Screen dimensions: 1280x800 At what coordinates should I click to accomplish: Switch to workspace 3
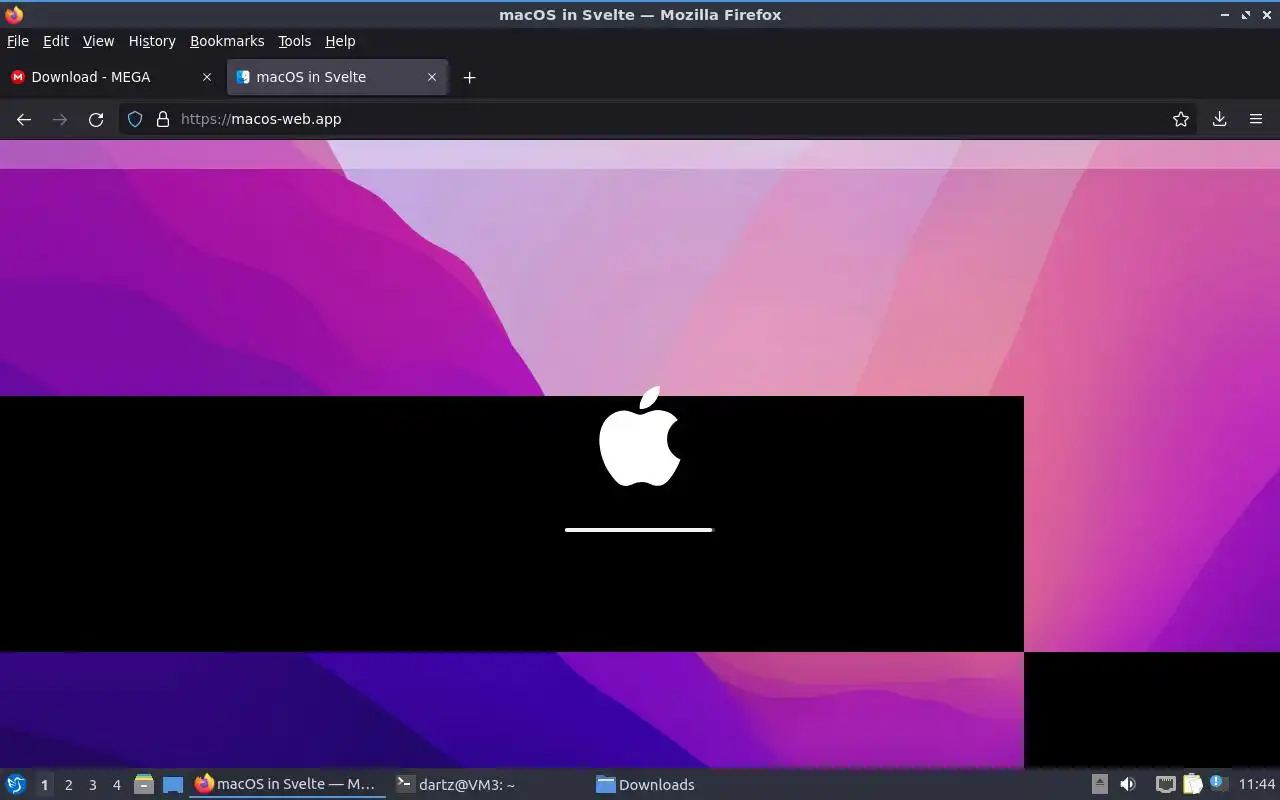coord(92,785)
